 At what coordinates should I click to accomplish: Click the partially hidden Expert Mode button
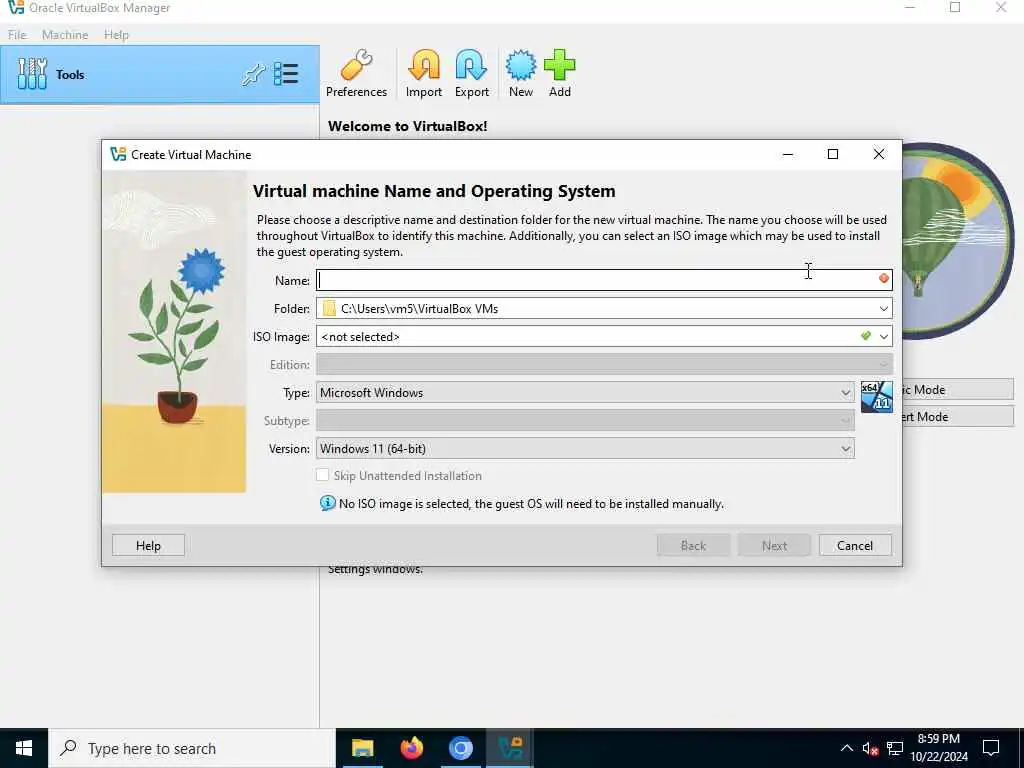pyautogui.click(x=957, y=417)
